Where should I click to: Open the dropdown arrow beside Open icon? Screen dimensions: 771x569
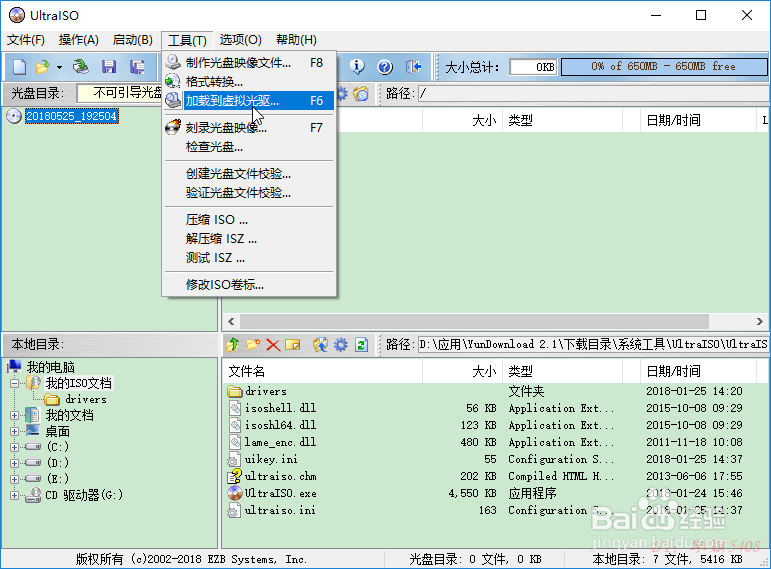pos(59,67)
